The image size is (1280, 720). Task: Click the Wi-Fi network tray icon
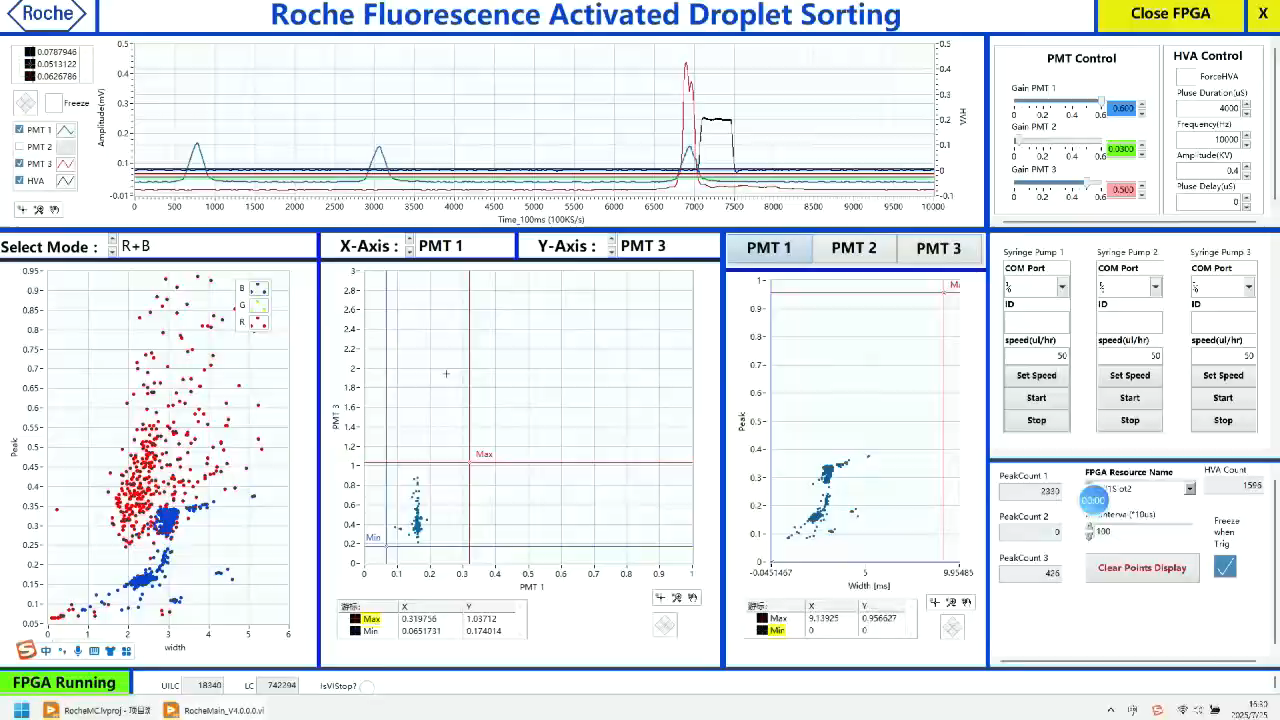pos(1183,710)
